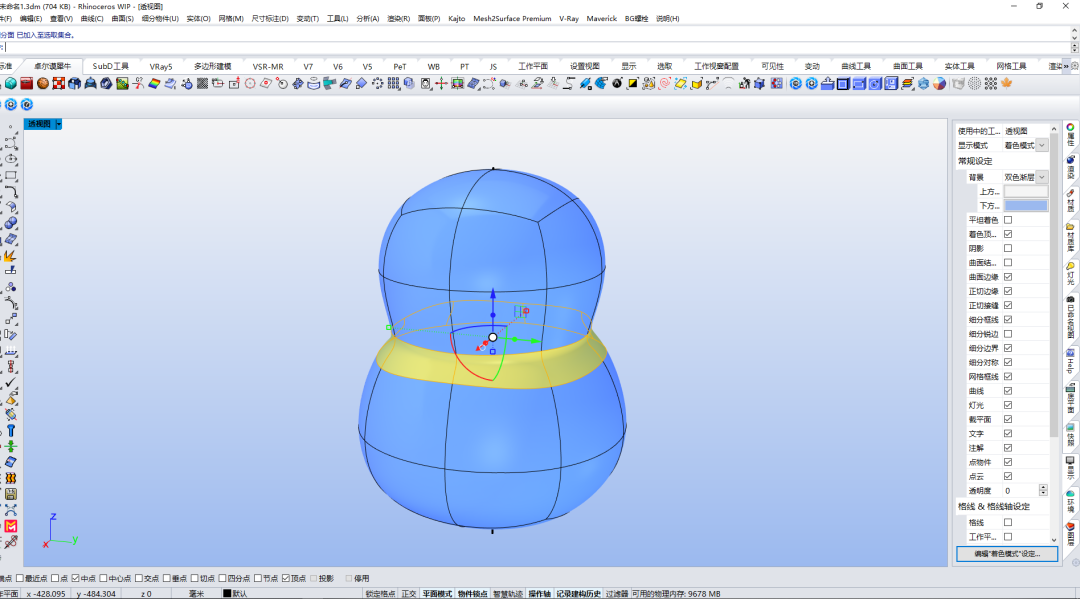Switch to the SubD工具 toolbar tab
Viewport: 1080px width, 599px height.
110,66
